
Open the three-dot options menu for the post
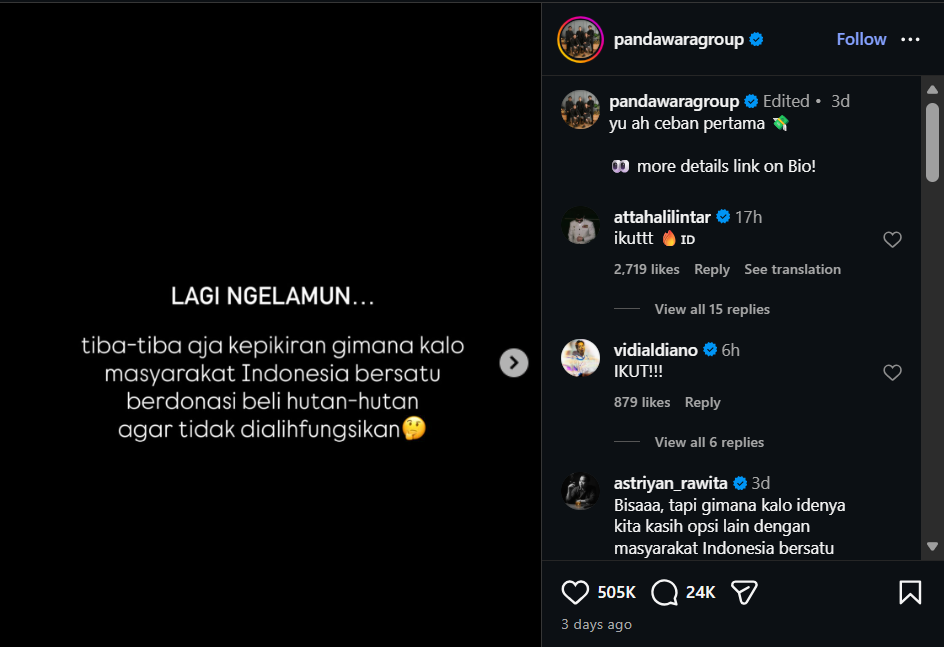click(x=910, y=39)
